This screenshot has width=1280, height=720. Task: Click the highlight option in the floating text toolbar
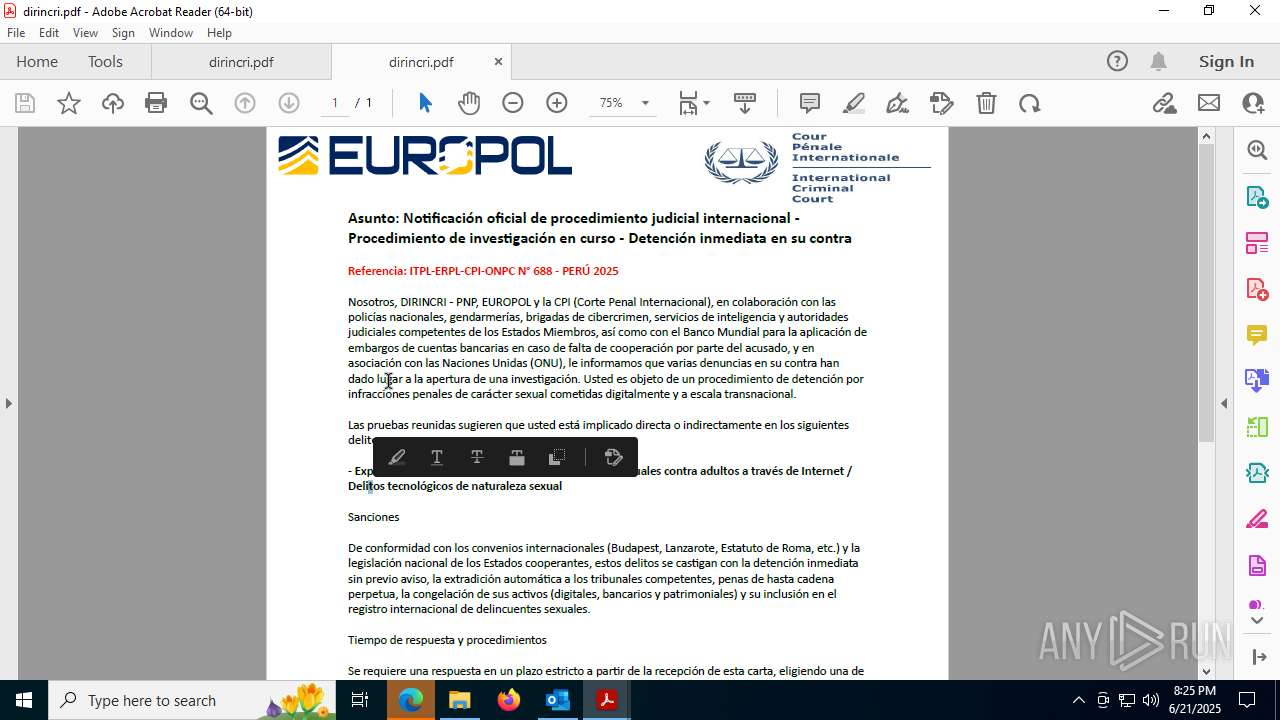[397, 457]
